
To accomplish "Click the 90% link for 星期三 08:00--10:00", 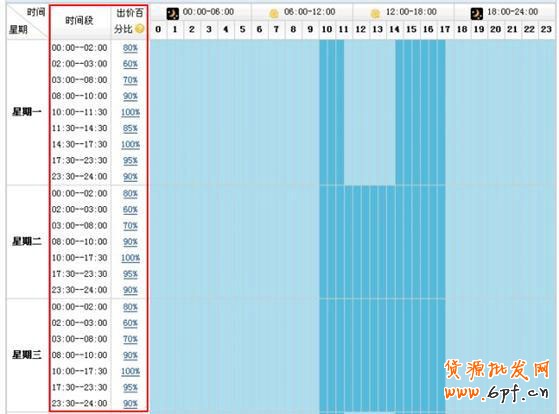I will (x=130, y=355).
